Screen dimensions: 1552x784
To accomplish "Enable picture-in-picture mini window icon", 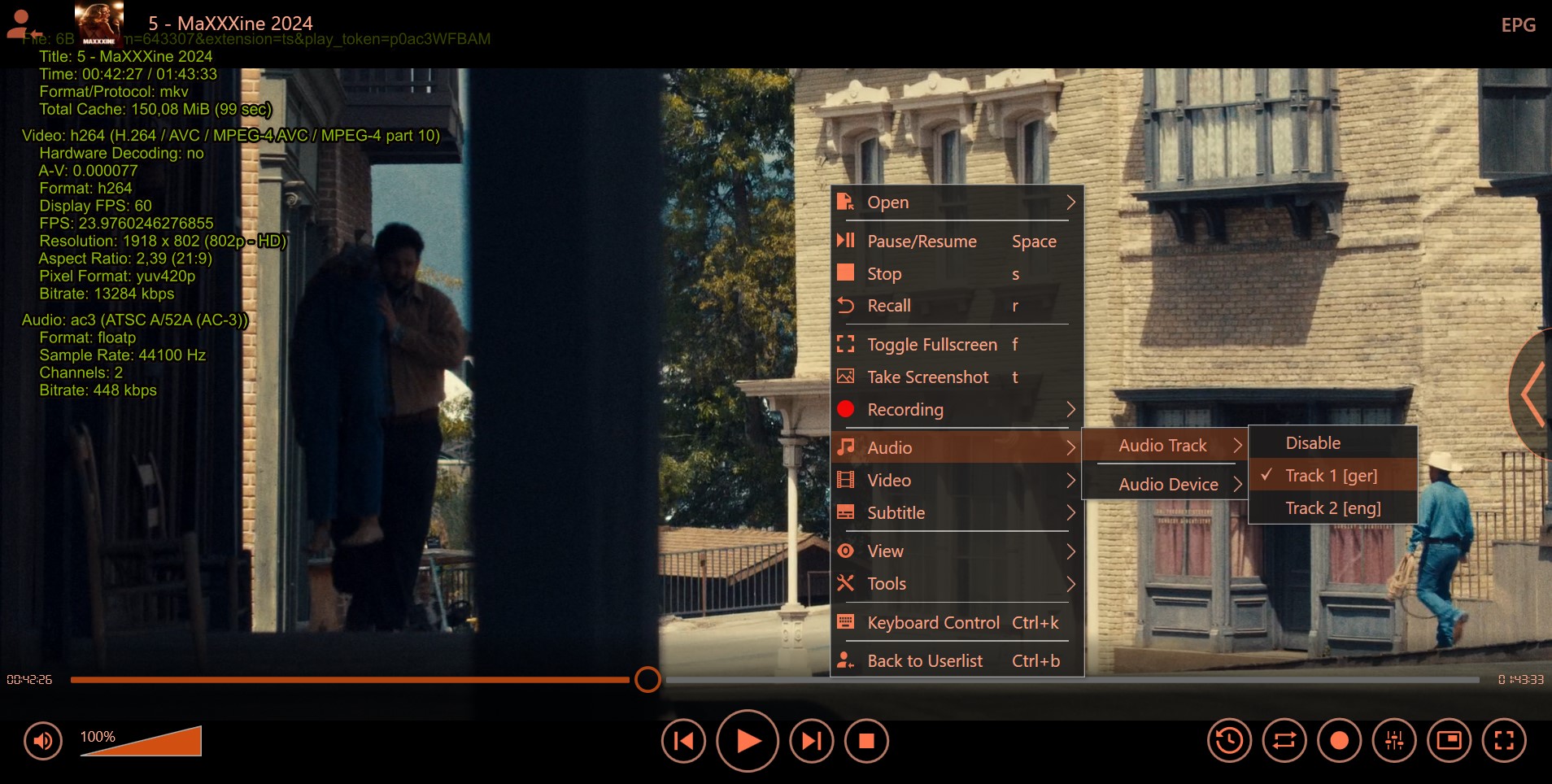I will pyautogui.click(x=1450, y=740).
